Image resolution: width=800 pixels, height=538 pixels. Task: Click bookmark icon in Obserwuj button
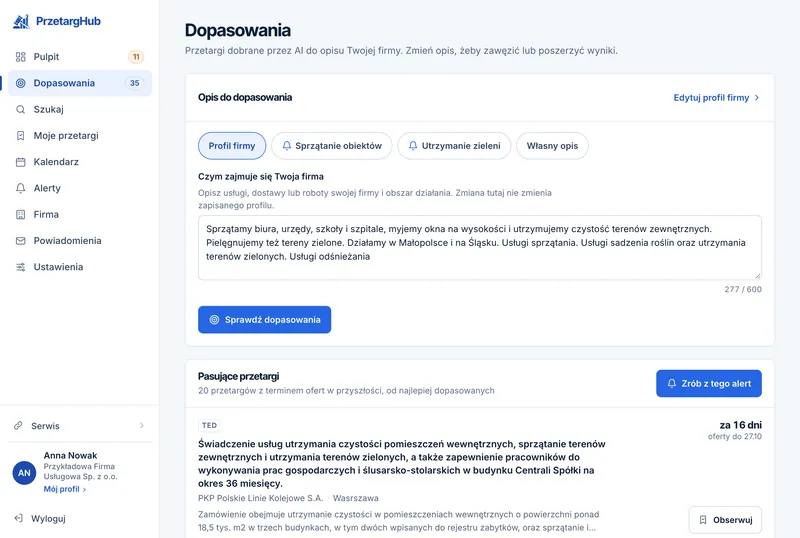coord(703,520)
